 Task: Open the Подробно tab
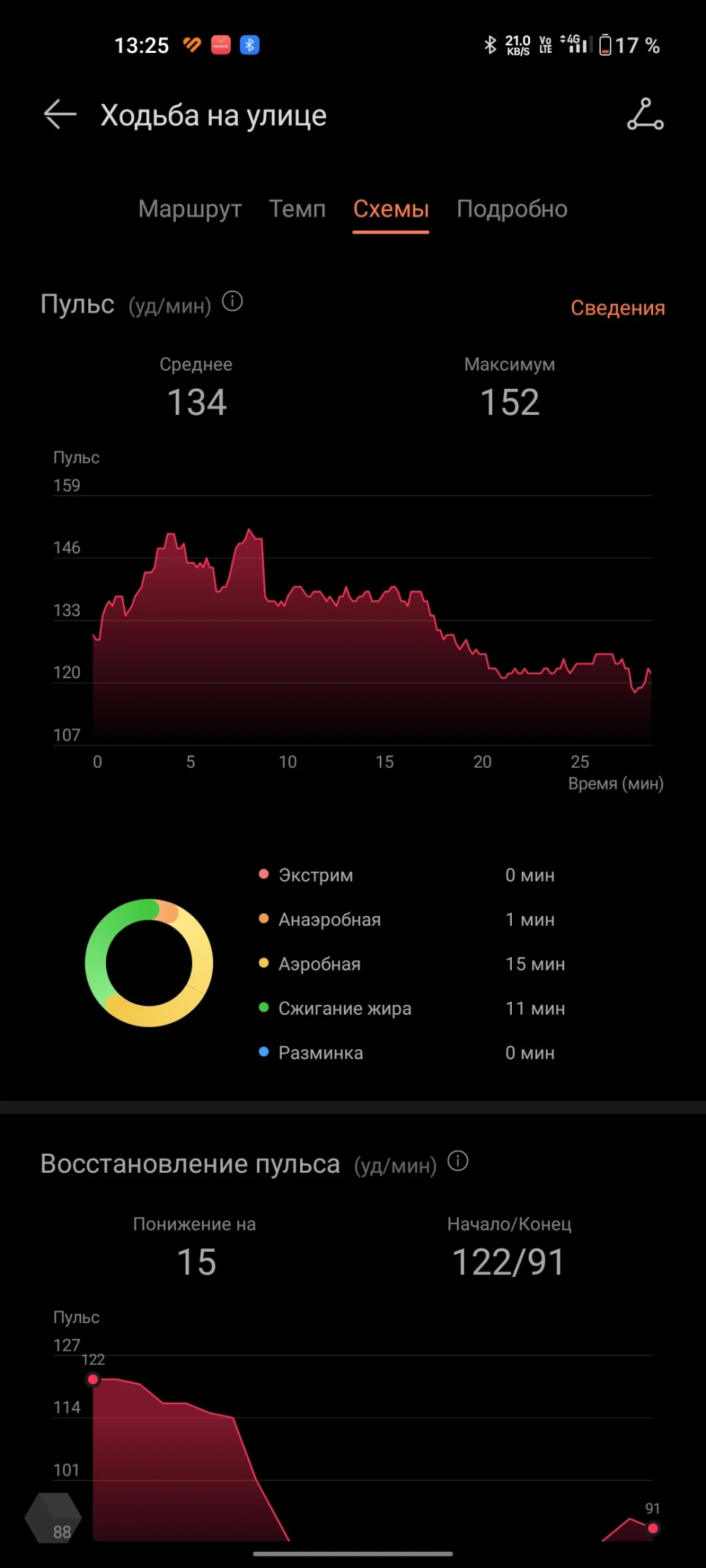512,209
